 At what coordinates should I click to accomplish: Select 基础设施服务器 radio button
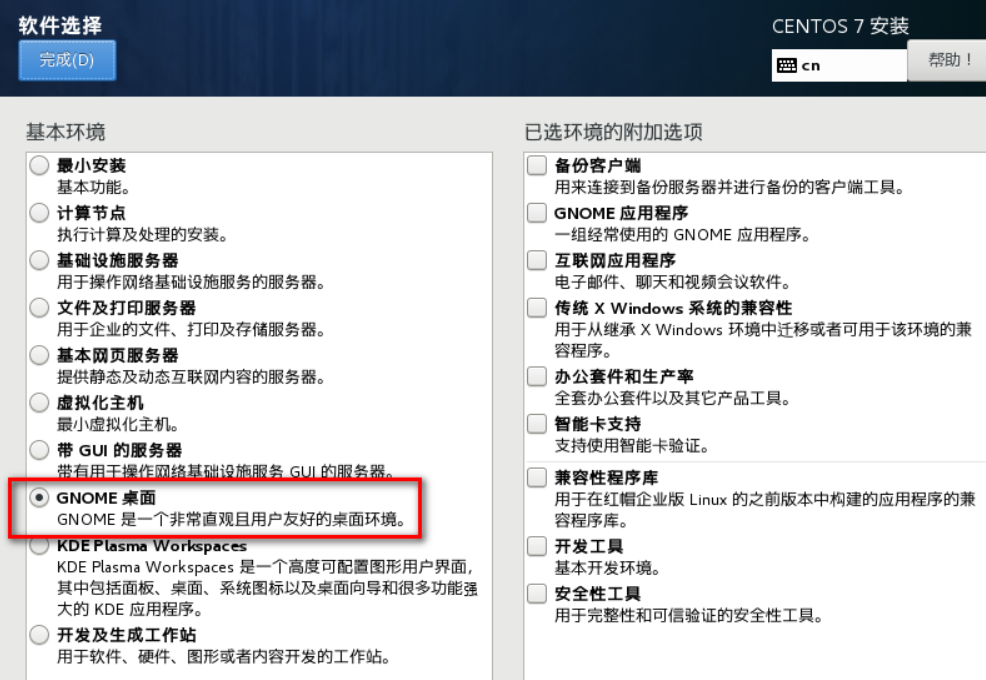click(x=39, y=261)
